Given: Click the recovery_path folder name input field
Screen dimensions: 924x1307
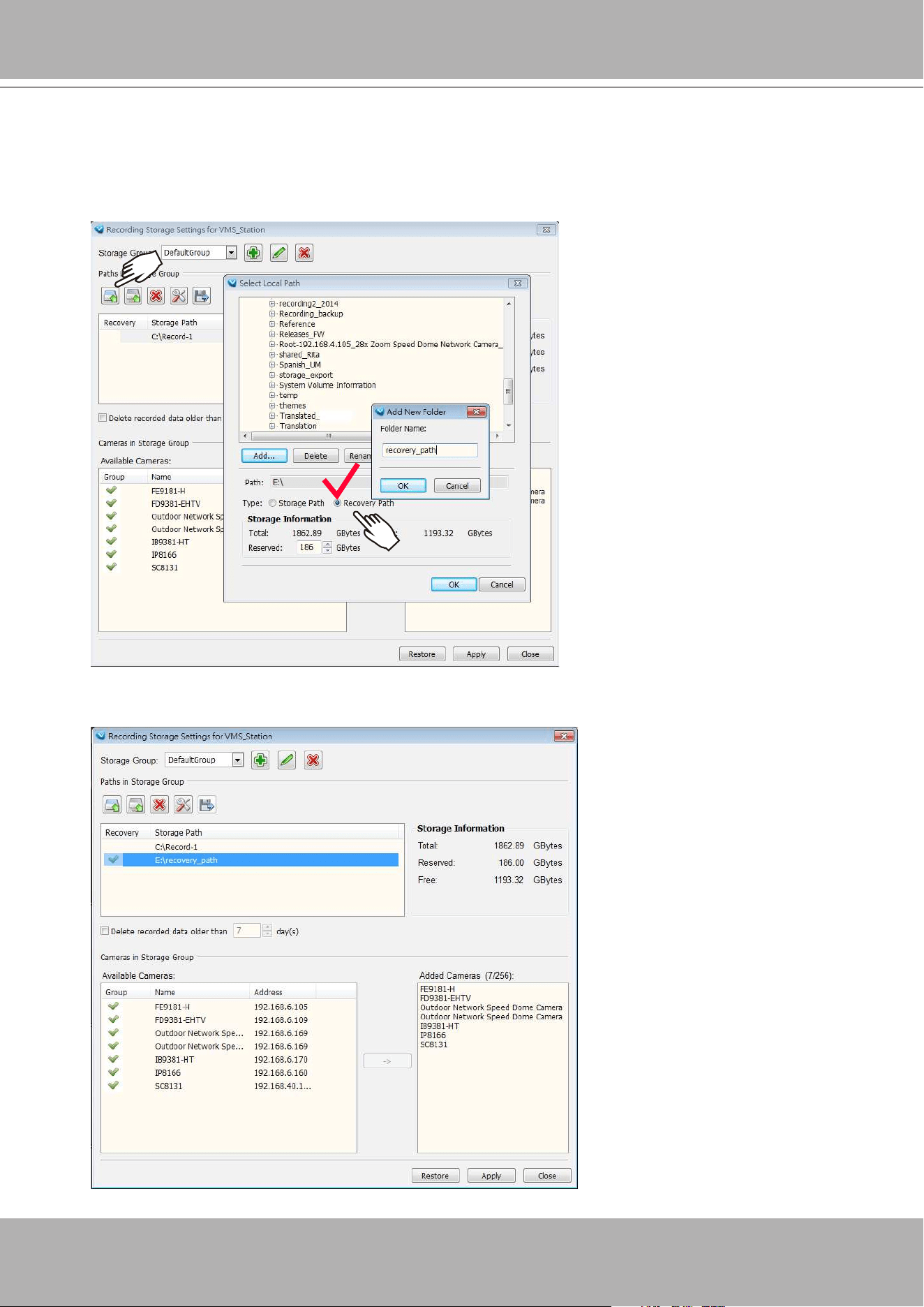Looking at the screenshot, I should 430,450.
